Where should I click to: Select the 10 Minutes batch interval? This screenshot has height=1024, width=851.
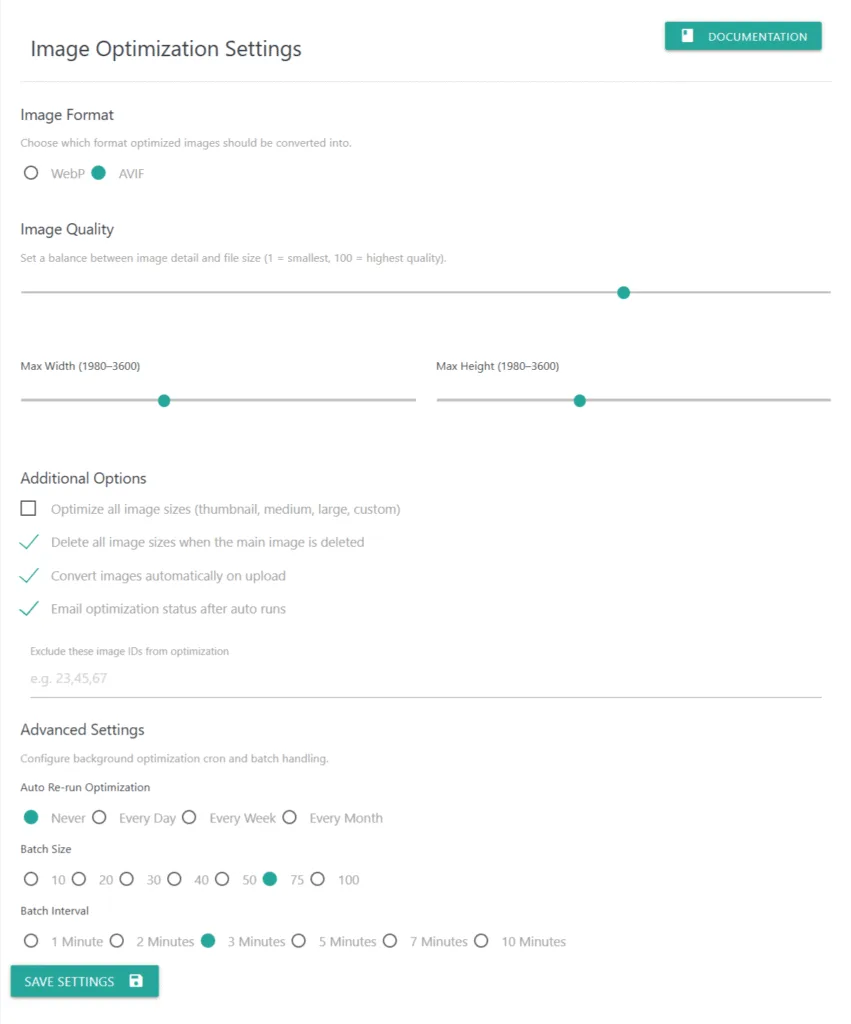pyautogui.click(x=481, y=941)
